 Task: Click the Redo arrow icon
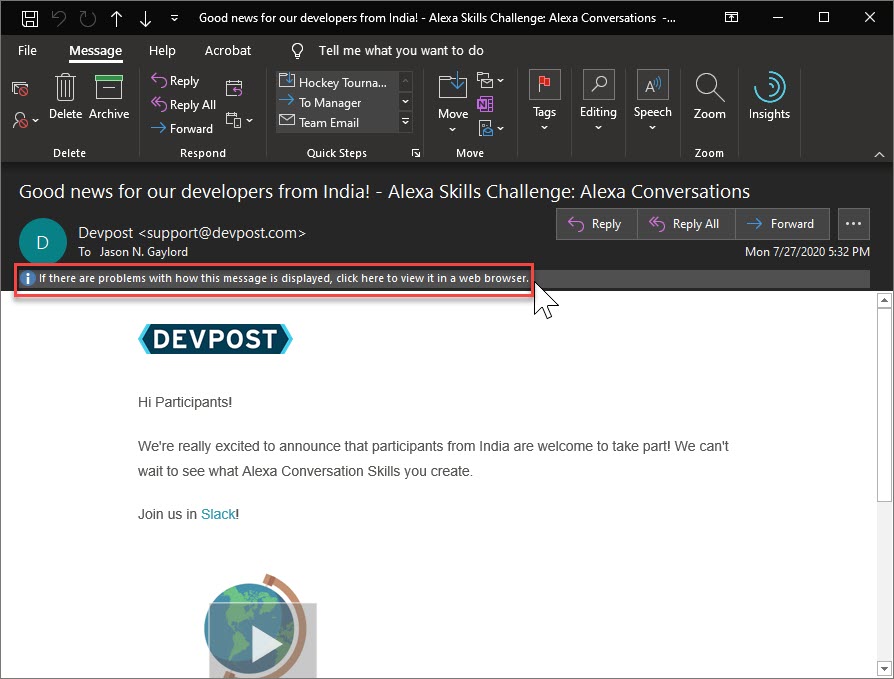point(88,18)
